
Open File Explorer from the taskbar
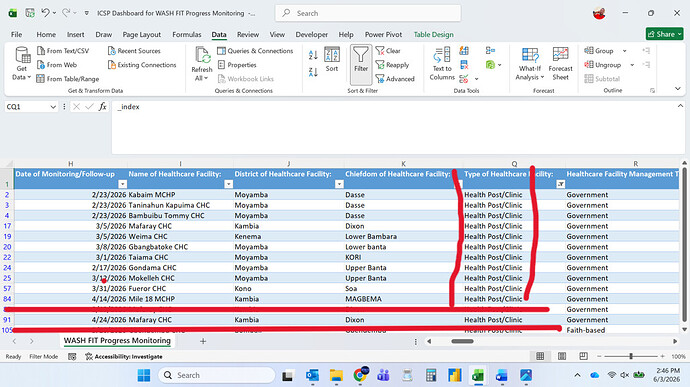(x=337, y=375)
